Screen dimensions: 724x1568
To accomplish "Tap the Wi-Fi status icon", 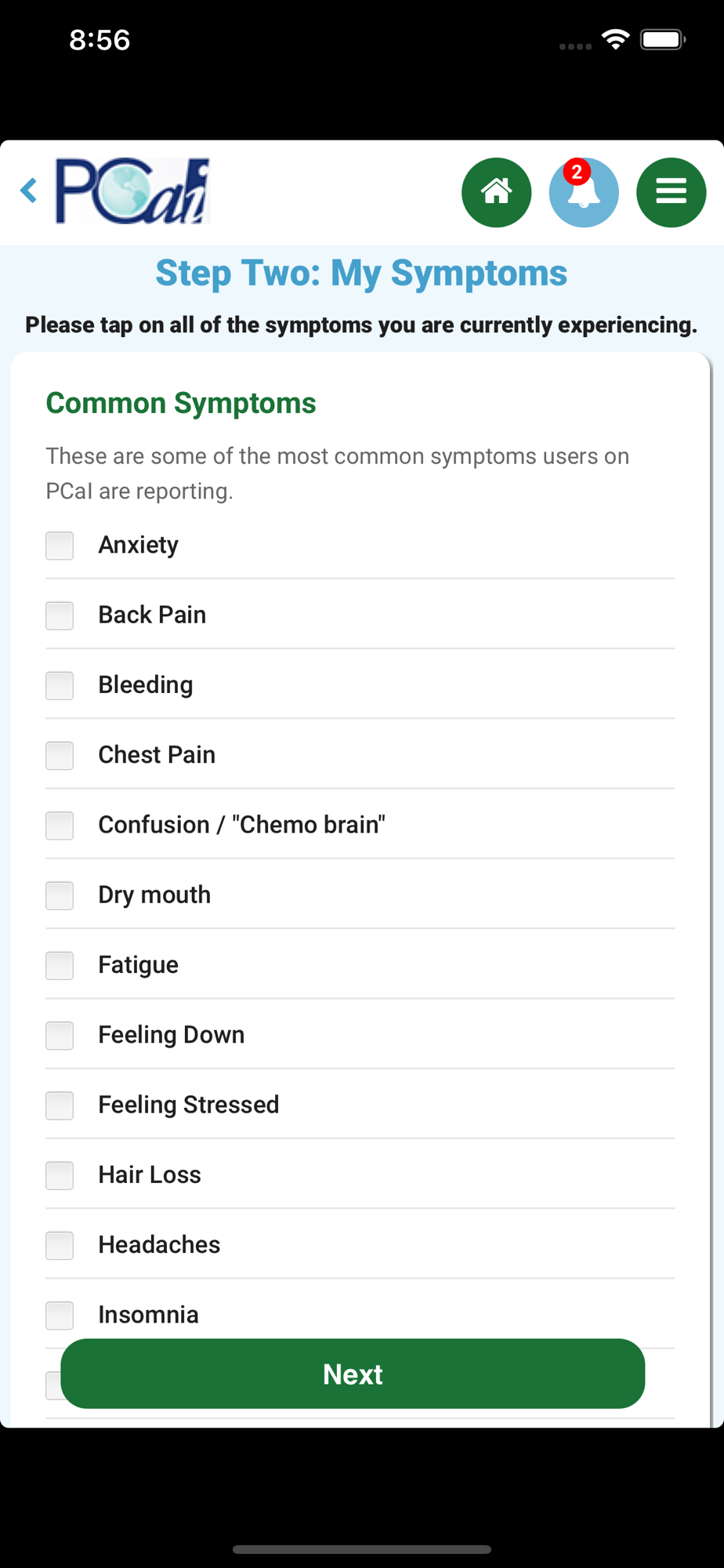I will 616,39.
